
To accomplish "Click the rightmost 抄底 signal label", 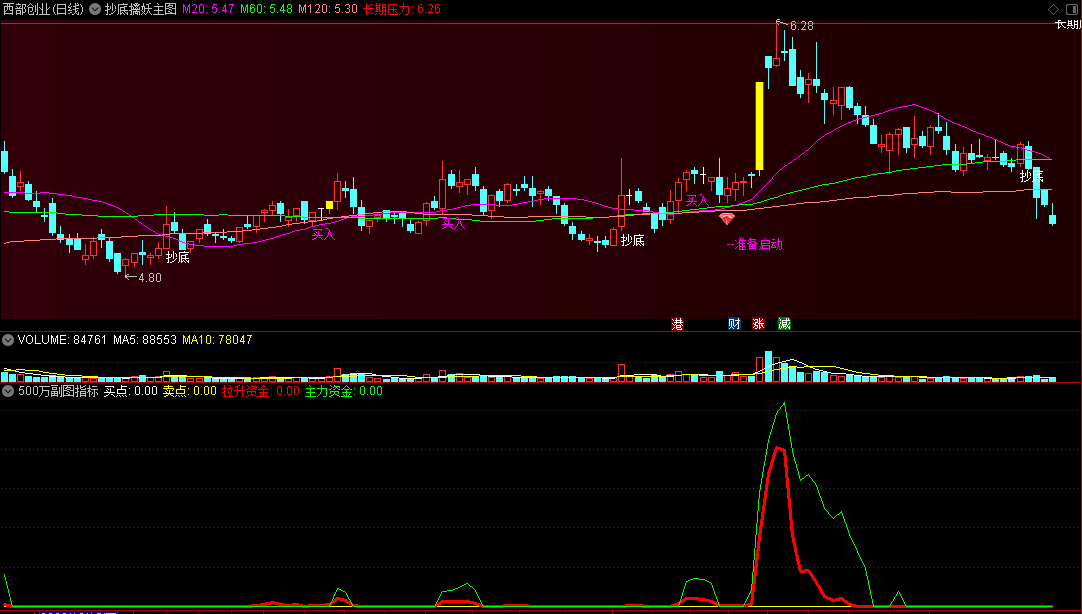I will point(1032,176).
